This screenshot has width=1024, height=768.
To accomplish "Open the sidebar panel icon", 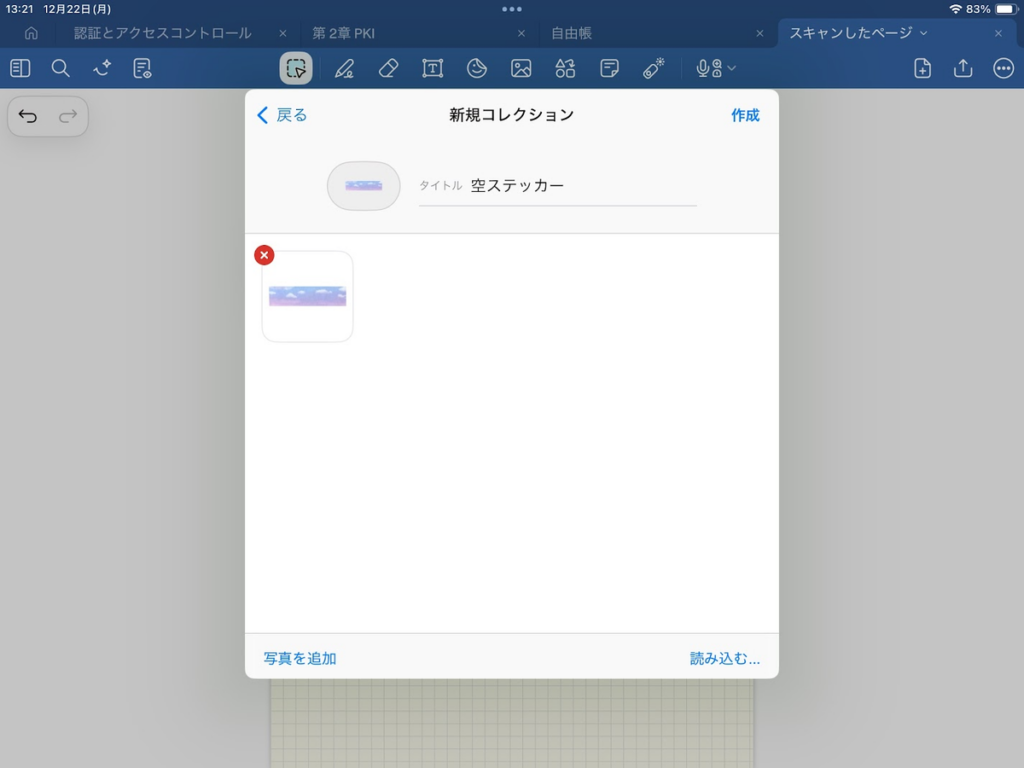I will 20,68.
